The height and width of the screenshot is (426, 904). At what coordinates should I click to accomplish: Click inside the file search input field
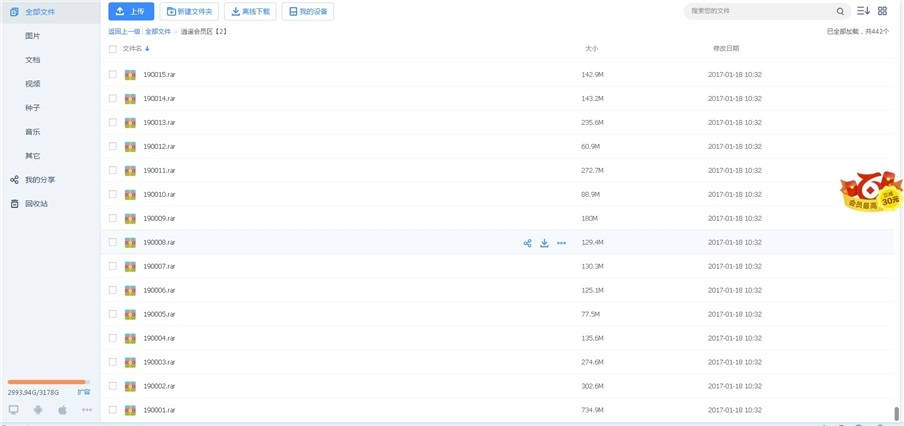[760, 11]
